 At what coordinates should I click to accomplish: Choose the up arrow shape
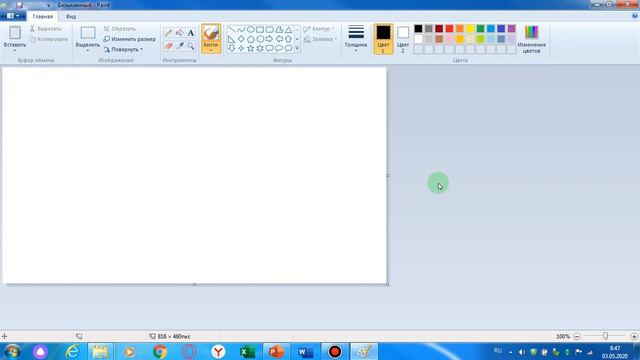click(x=289, y=39)
